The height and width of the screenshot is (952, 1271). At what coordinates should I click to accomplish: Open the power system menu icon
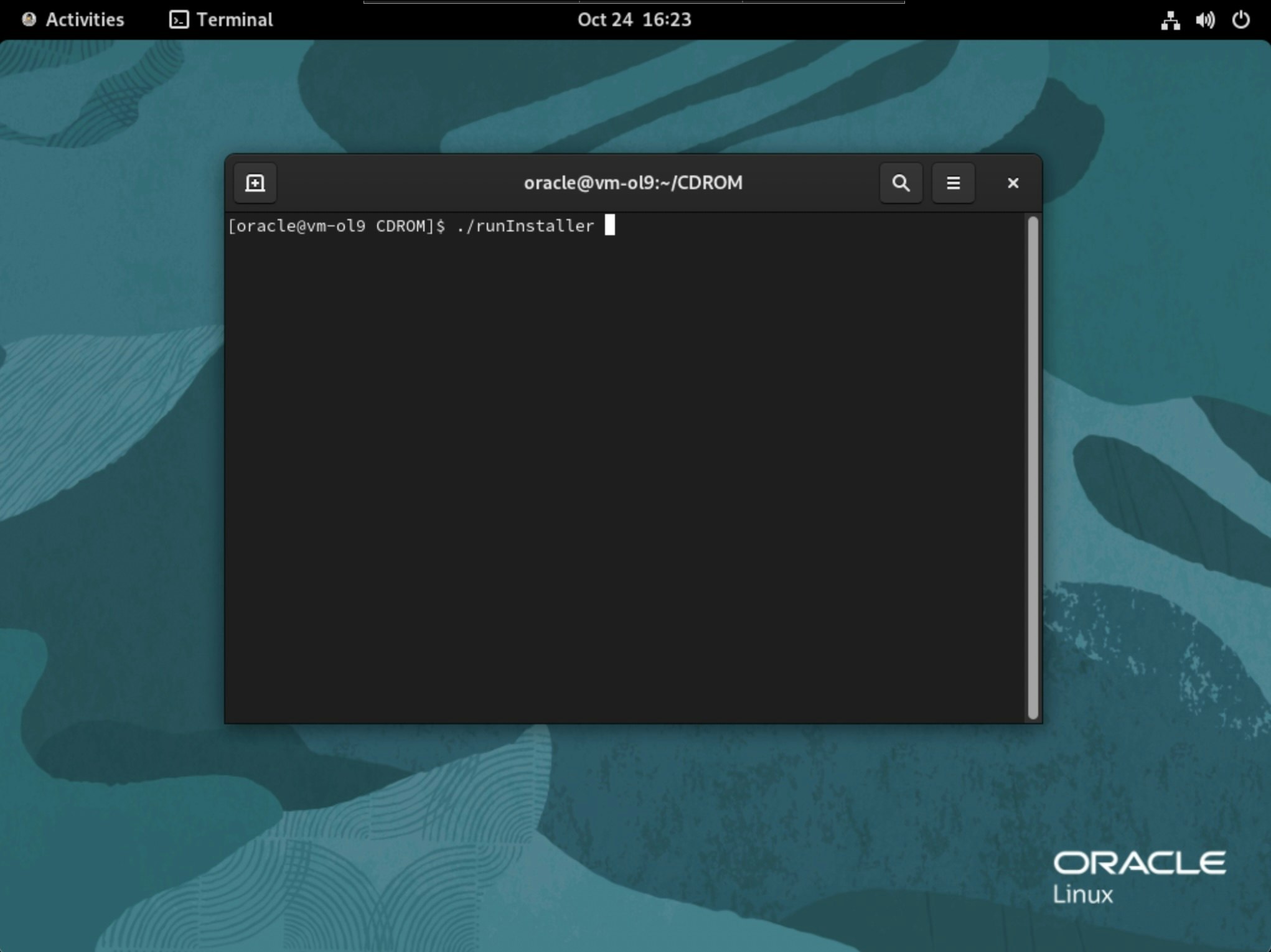point(1240,20)
